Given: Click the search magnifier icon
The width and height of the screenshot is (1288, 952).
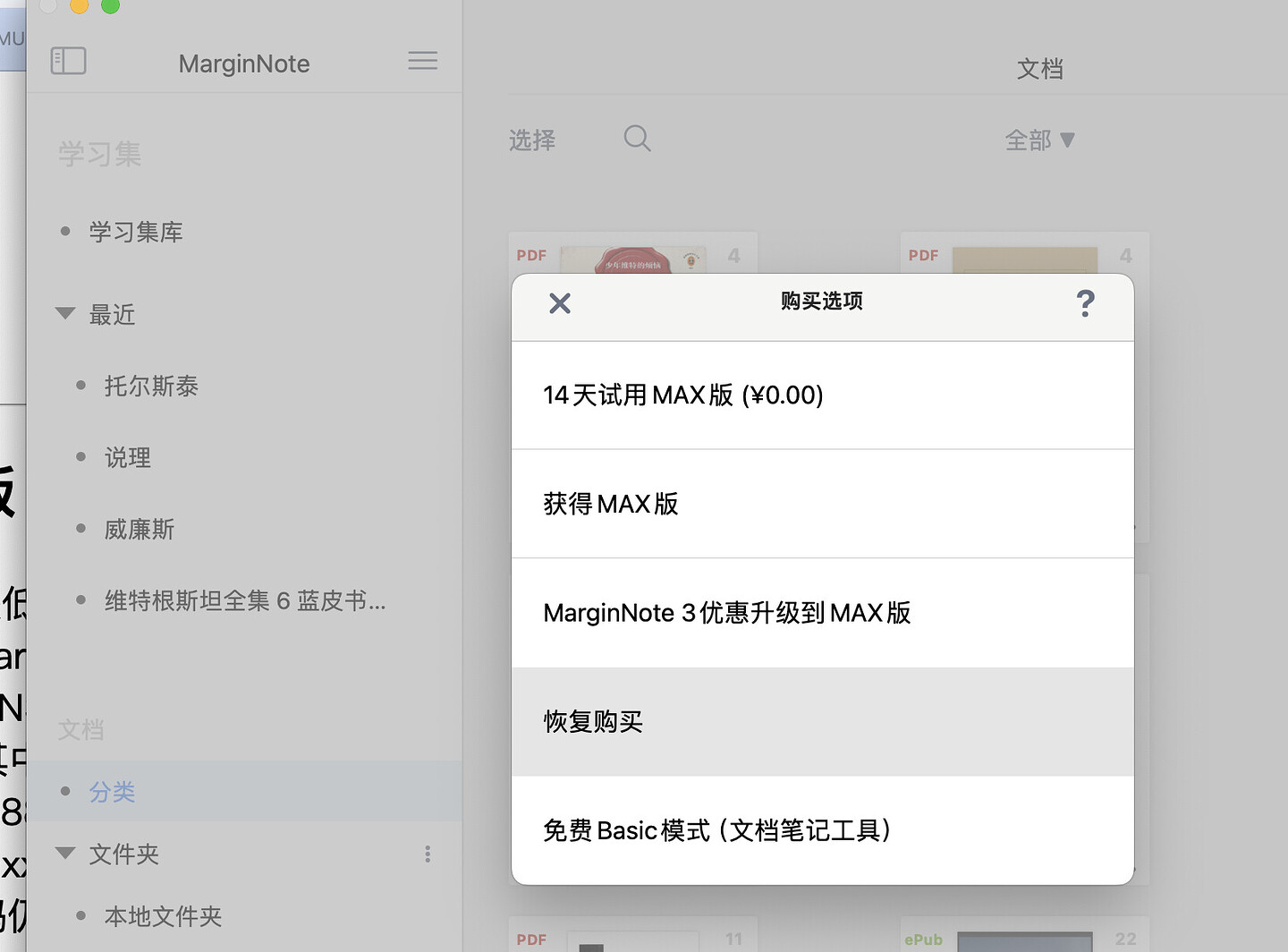Looking at the screenshot, I should [x=637, y=139].
